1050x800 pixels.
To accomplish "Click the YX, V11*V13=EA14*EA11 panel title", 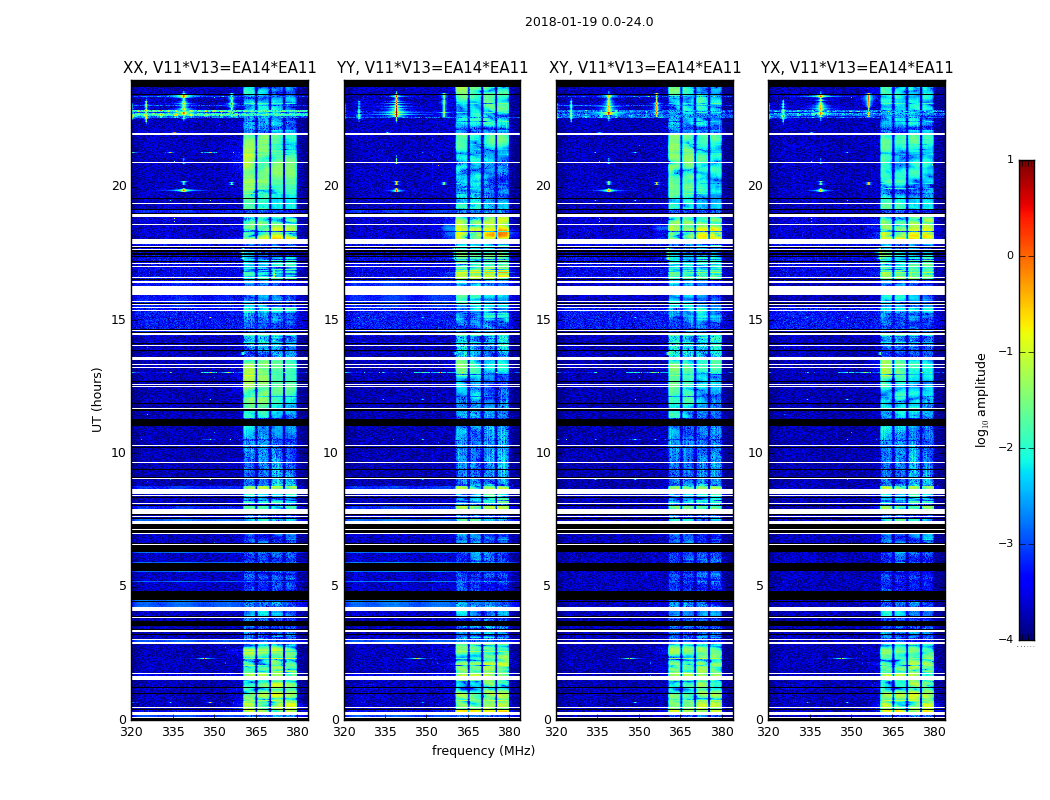I will click(x=856, y=68).
